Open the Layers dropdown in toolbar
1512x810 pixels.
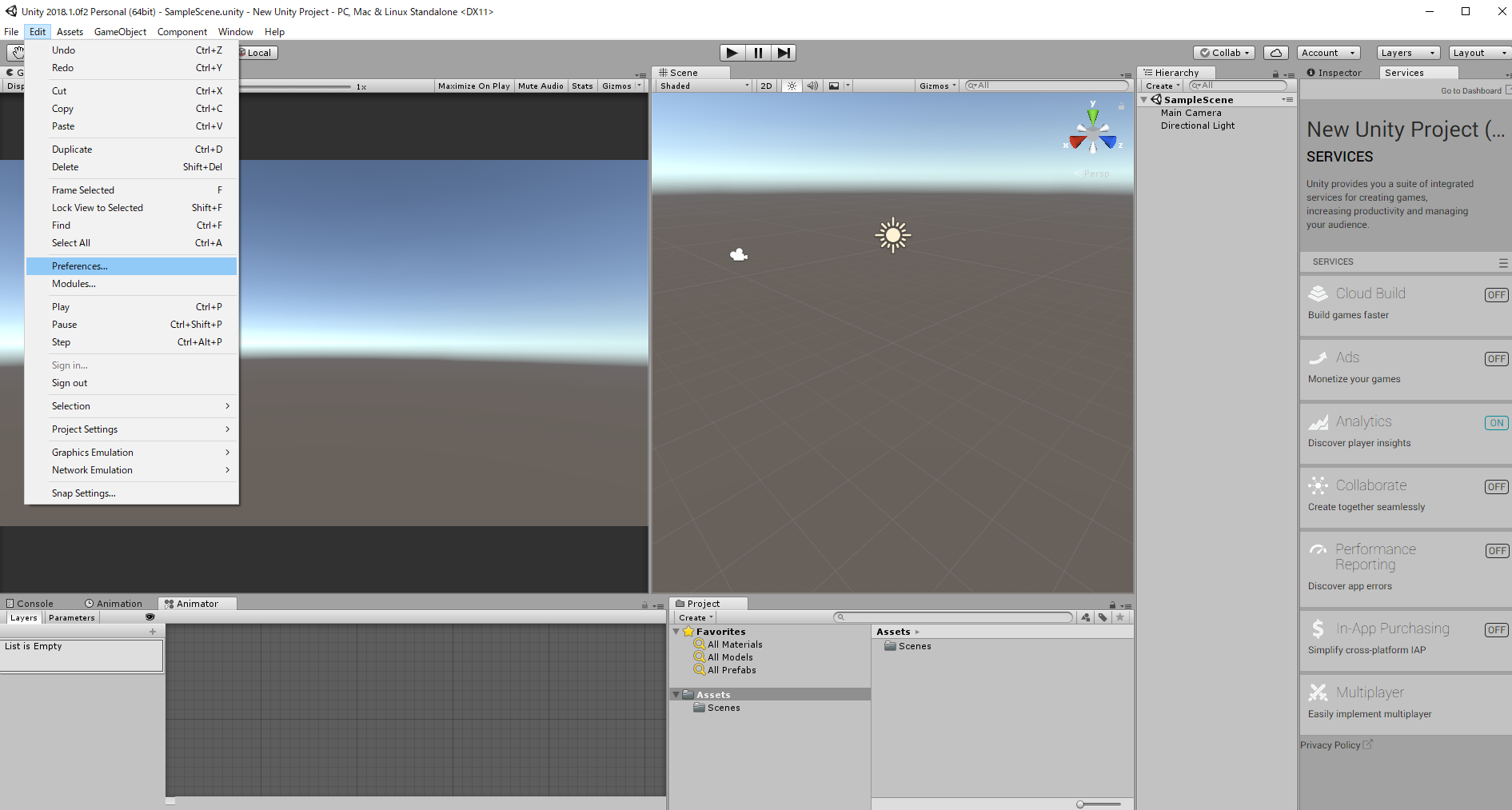click(1408, 53)
